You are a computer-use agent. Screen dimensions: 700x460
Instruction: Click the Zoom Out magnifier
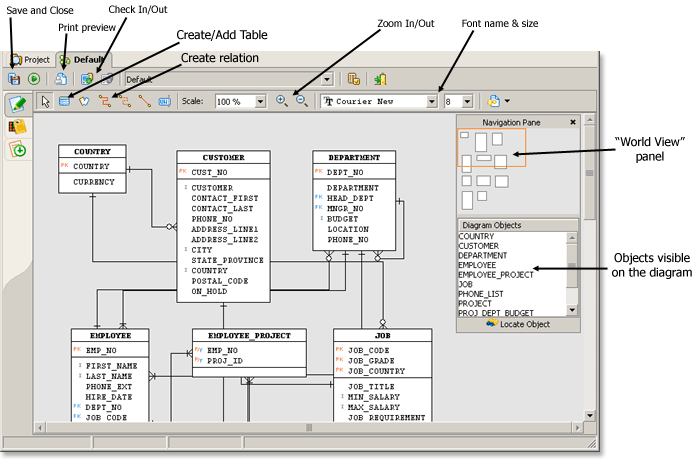click(302, 101)
